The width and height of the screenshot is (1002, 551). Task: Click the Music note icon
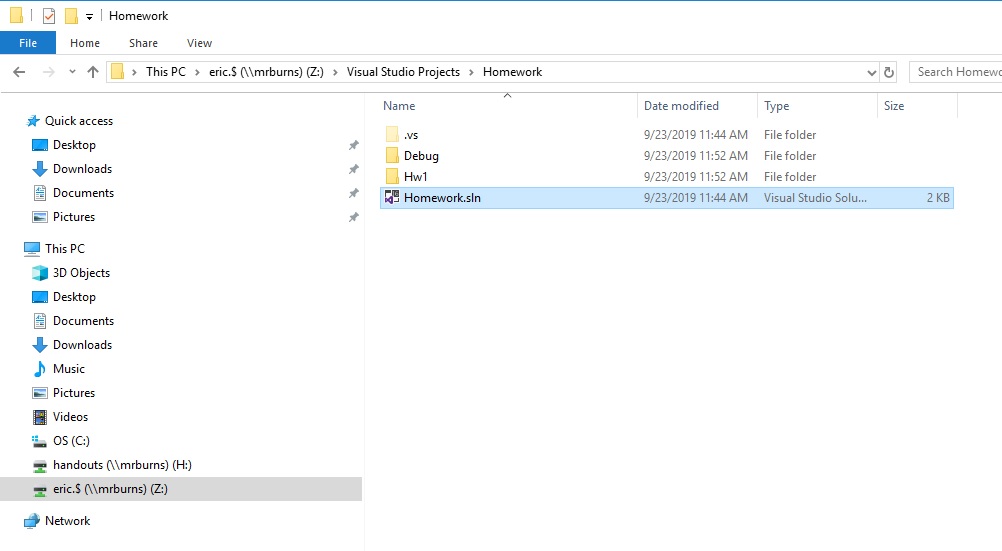(40, 369)
